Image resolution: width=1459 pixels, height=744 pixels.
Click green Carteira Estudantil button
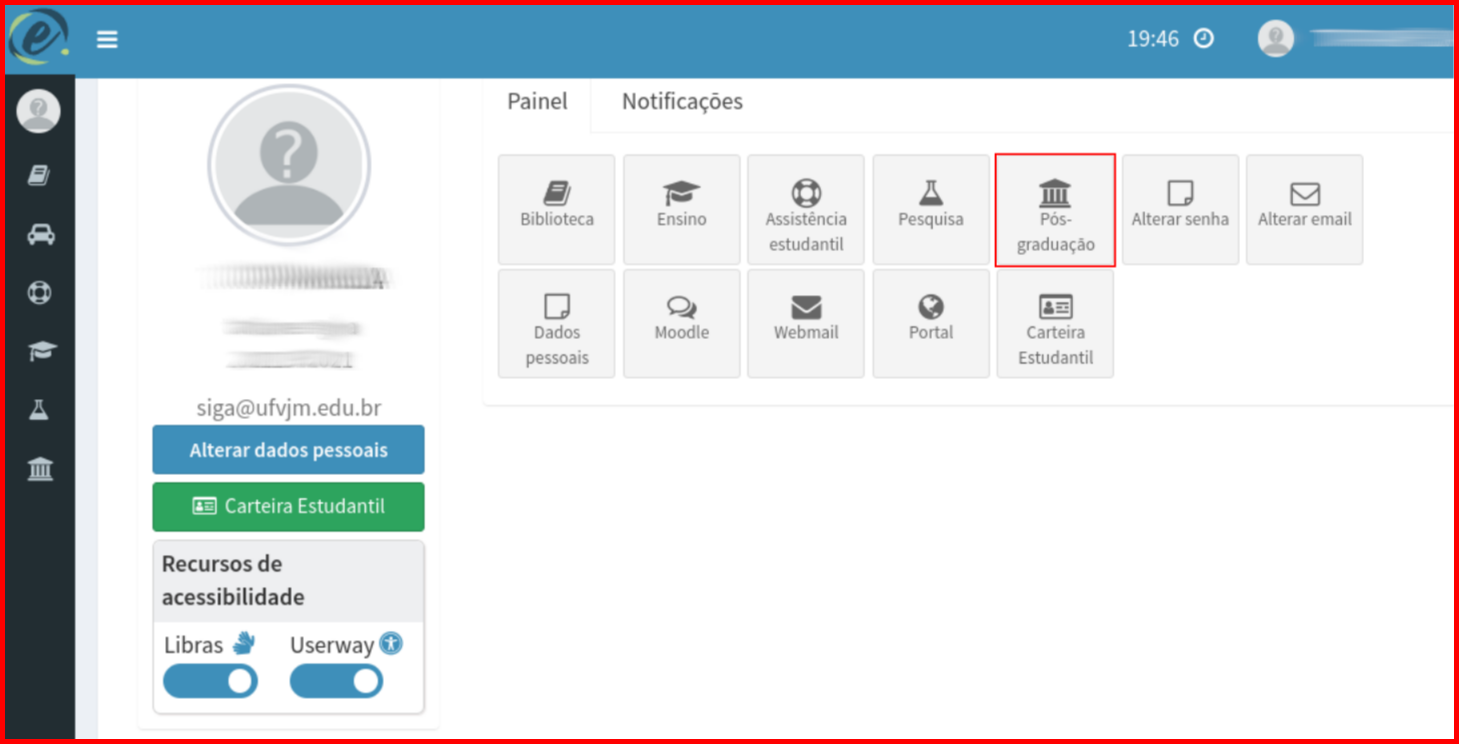coord(288,506)
